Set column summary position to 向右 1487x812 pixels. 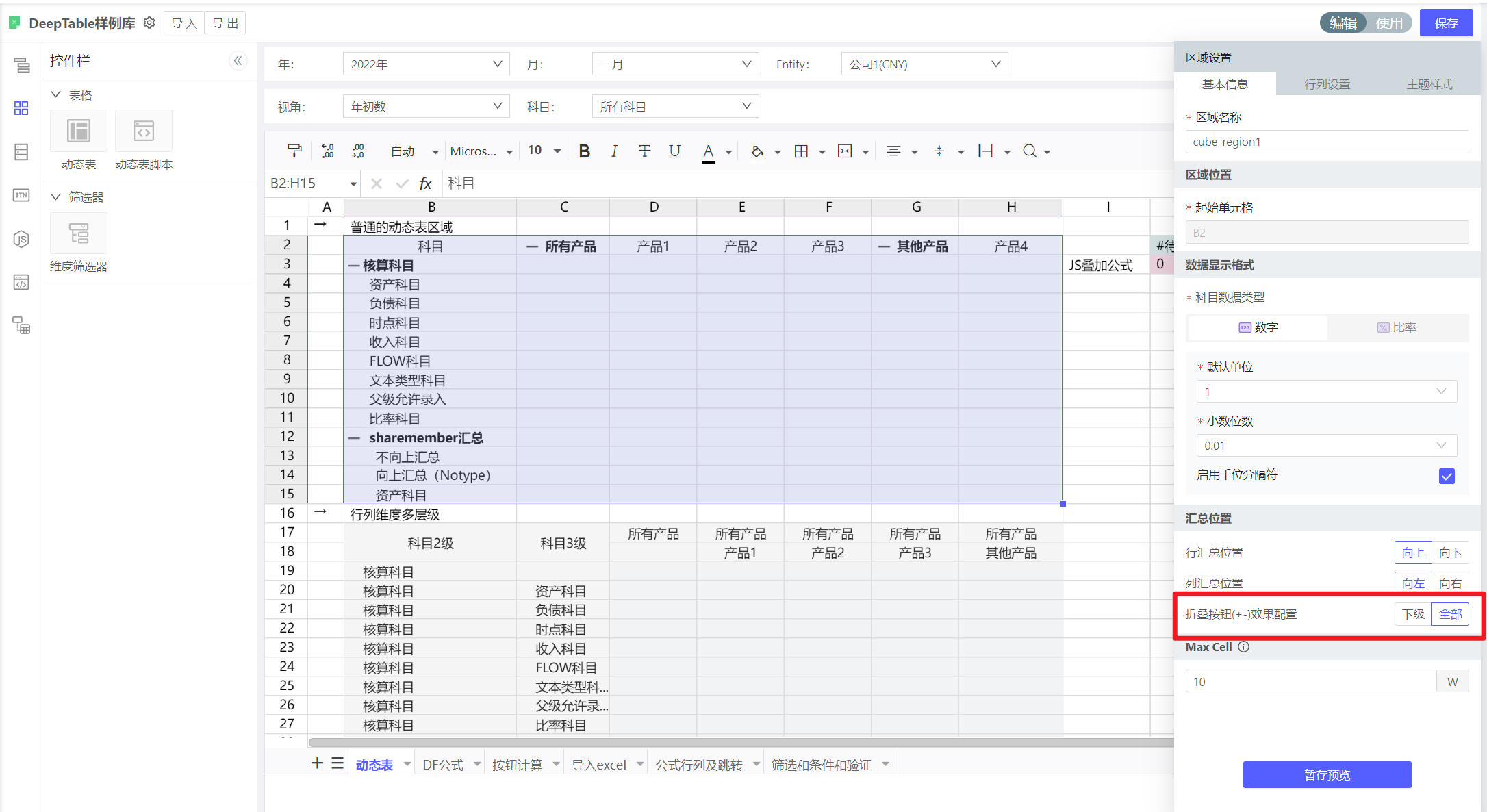(1450, 583)
